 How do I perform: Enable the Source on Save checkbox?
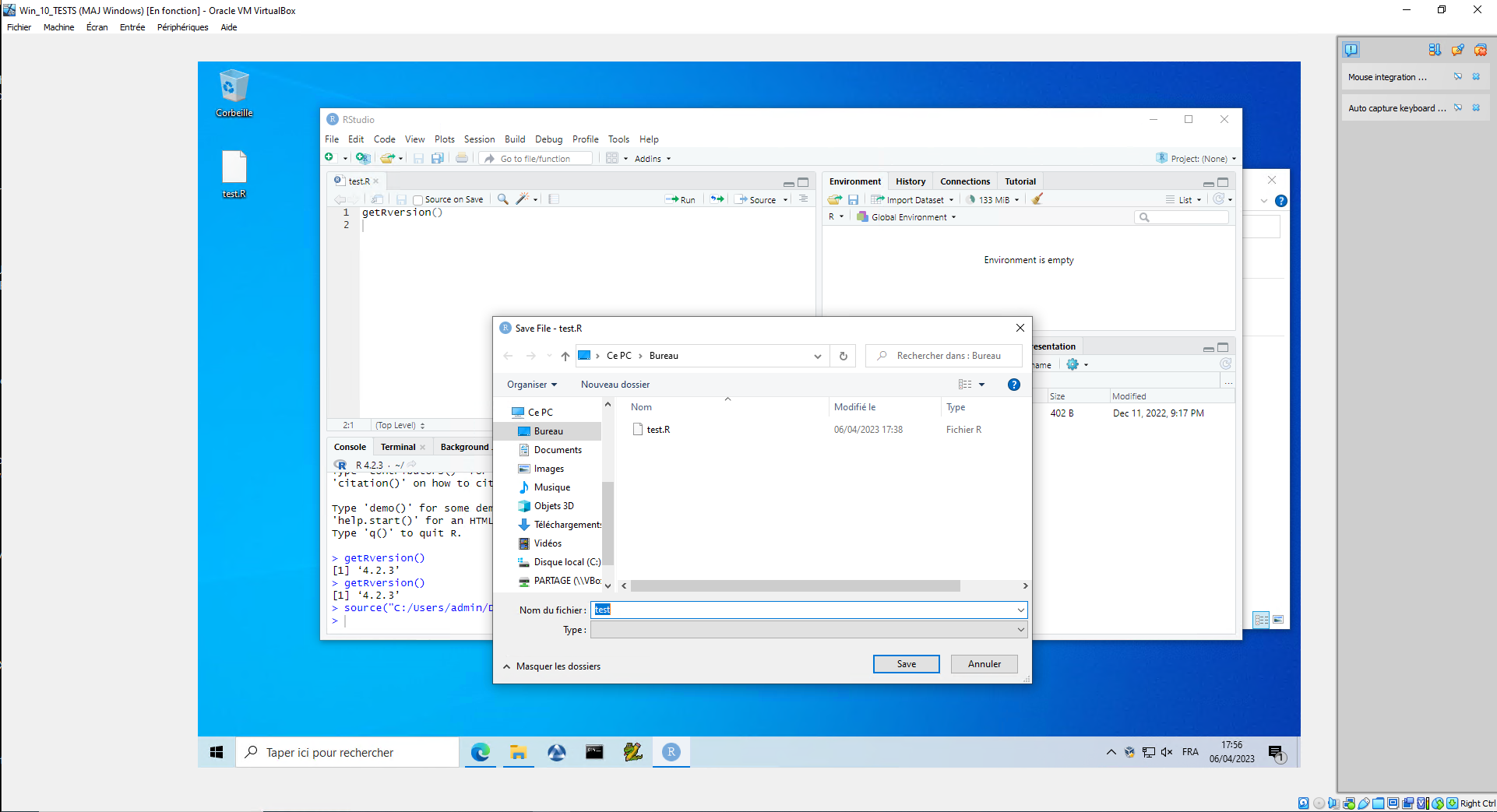[x=420, y=199]
